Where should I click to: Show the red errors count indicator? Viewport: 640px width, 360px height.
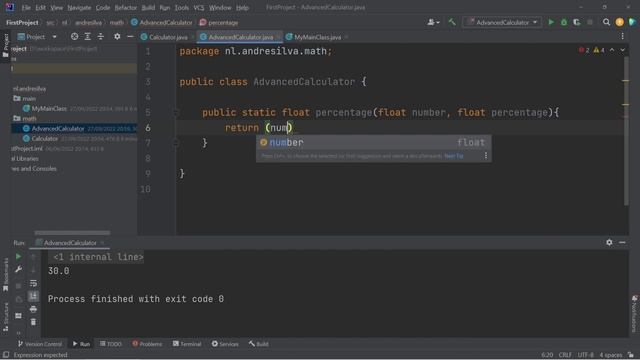[584, 50]
